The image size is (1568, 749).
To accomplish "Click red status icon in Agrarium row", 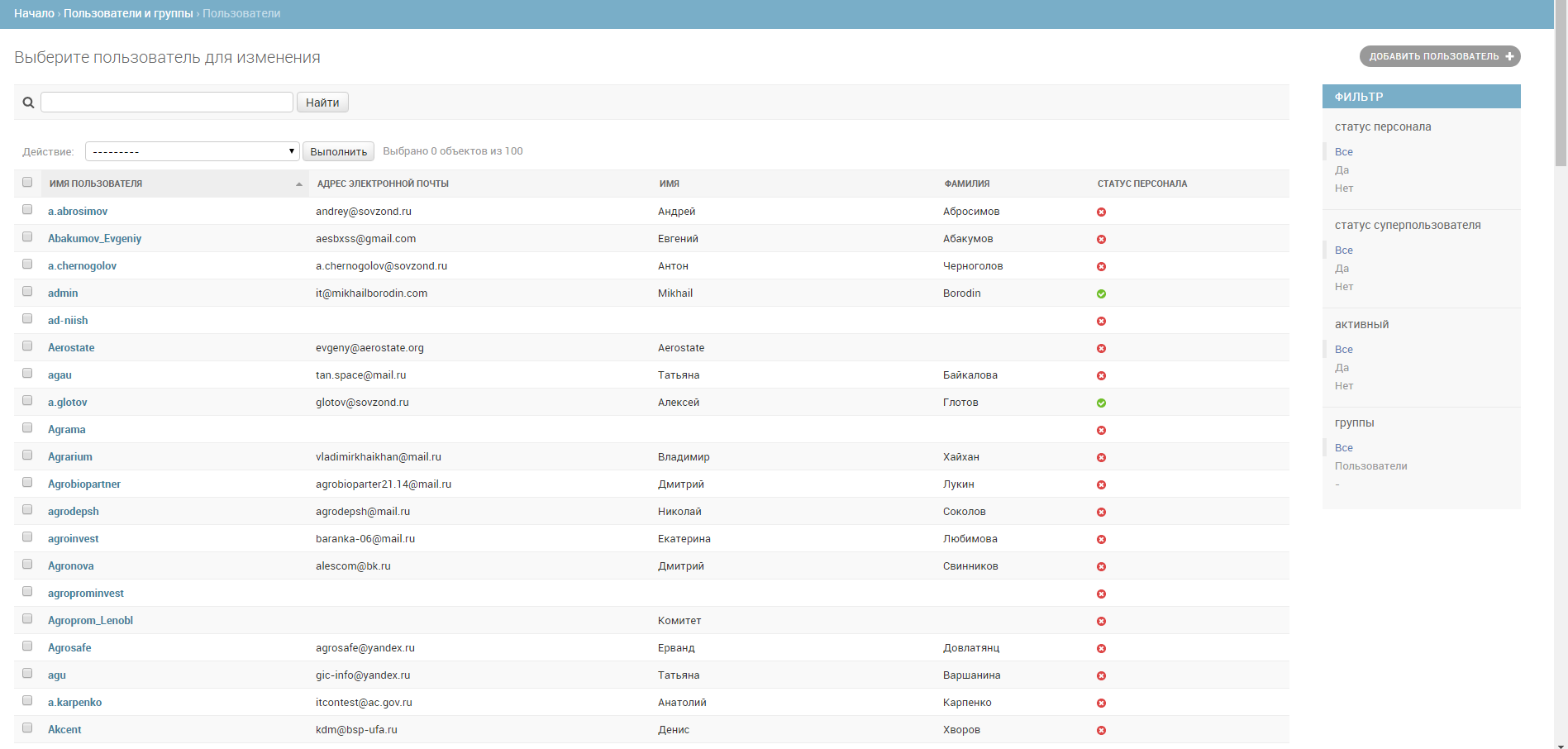I will tap(1101, 458).
